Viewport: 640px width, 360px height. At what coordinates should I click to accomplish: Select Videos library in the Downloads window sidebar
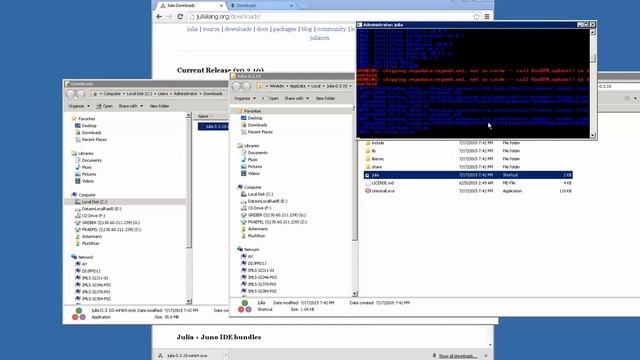click(88, 181)
